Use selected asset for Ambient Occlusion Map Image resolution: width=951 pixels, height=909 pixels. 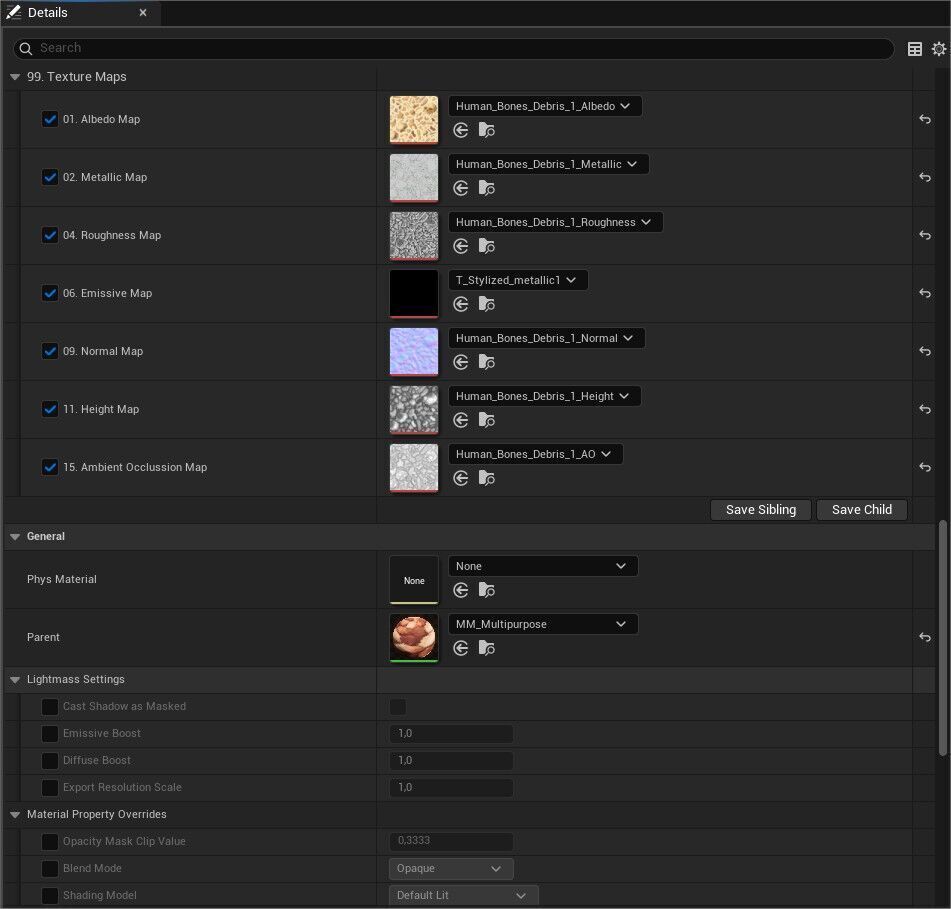click(461, 478)
